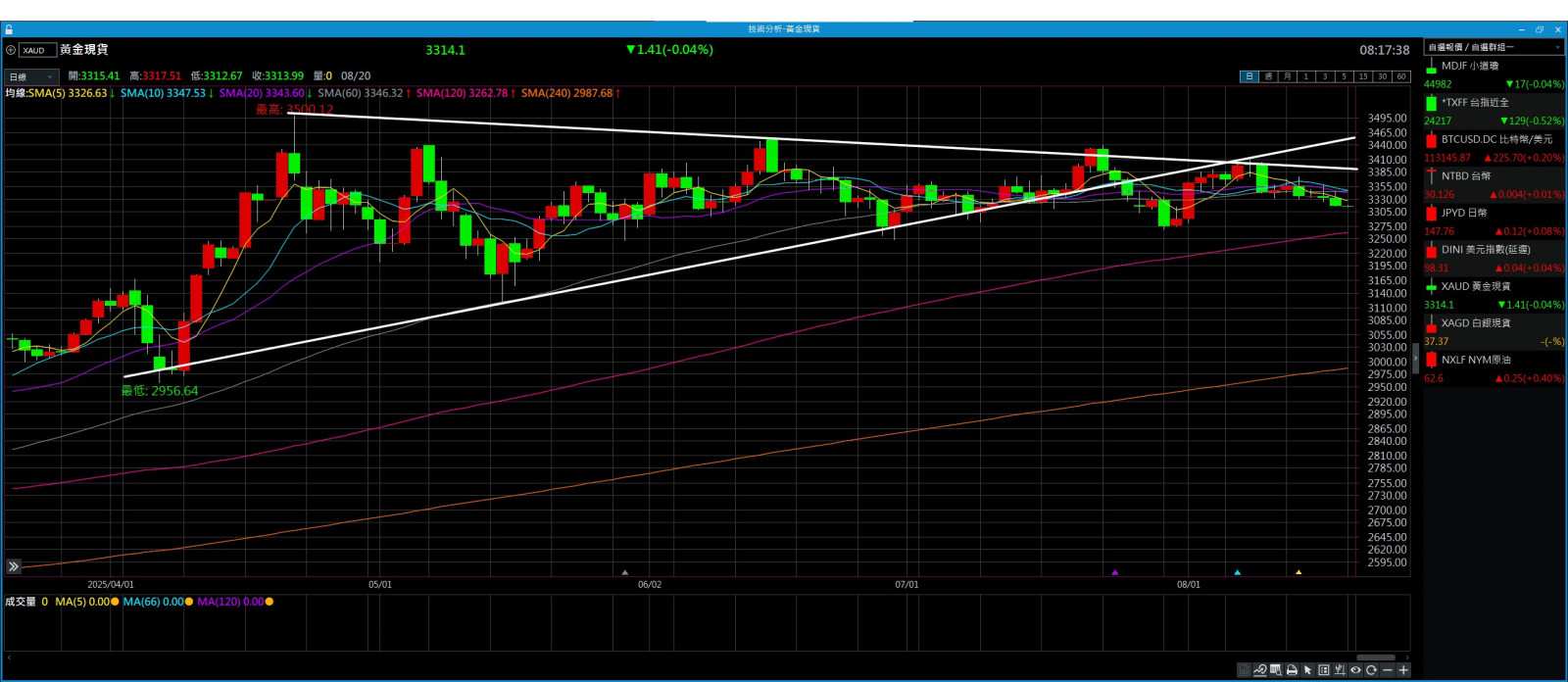Click the cyan triangle marker on the date axis
Image resolution: width=1568 pixels, height=682 pixels.
coord(1238,572)
